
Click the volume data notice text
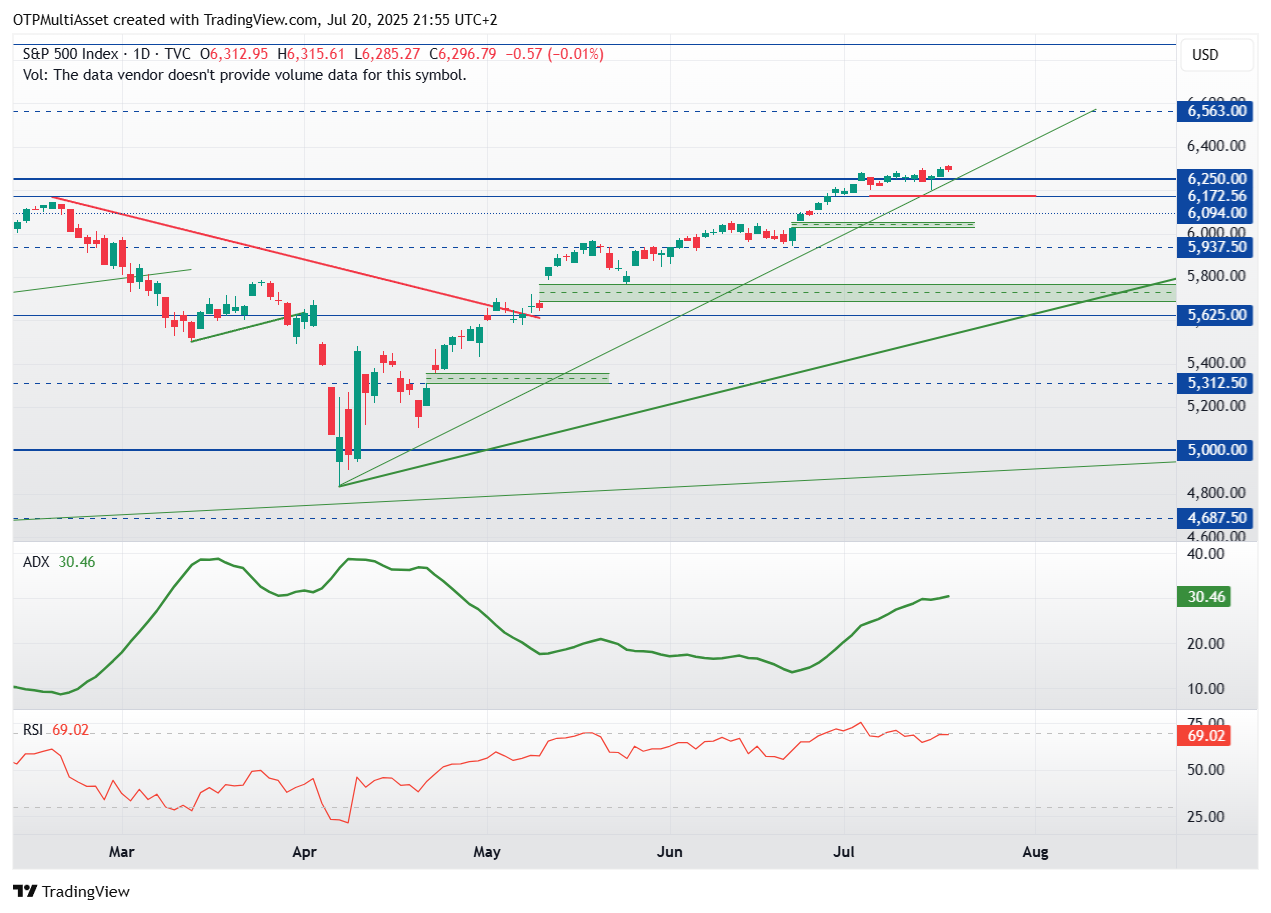click(244, 74)
